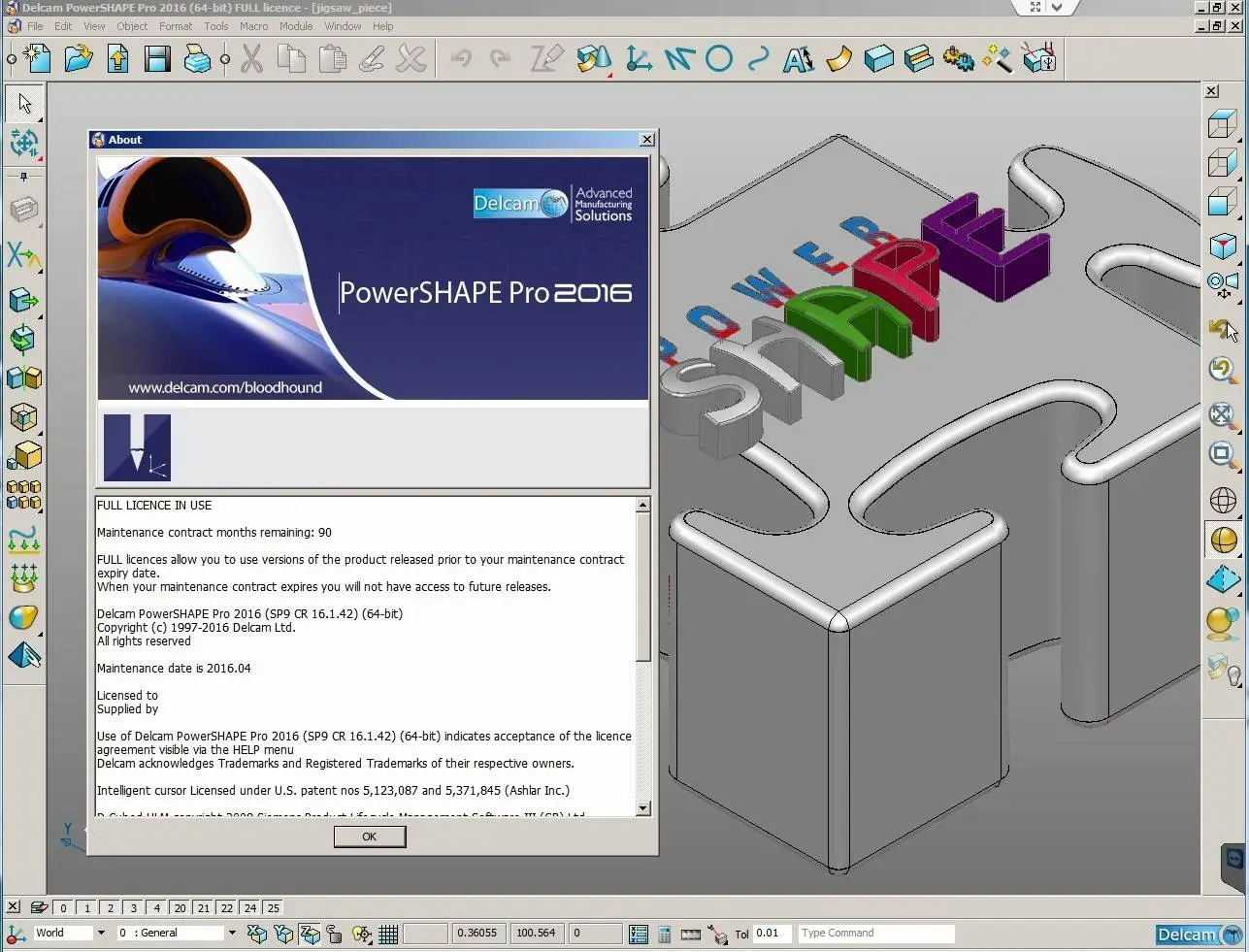This screenshot has width=1249, height=952.
Task: Open the calculator icon in status bar
Action: pyautogui.click(x=665, y=934)
